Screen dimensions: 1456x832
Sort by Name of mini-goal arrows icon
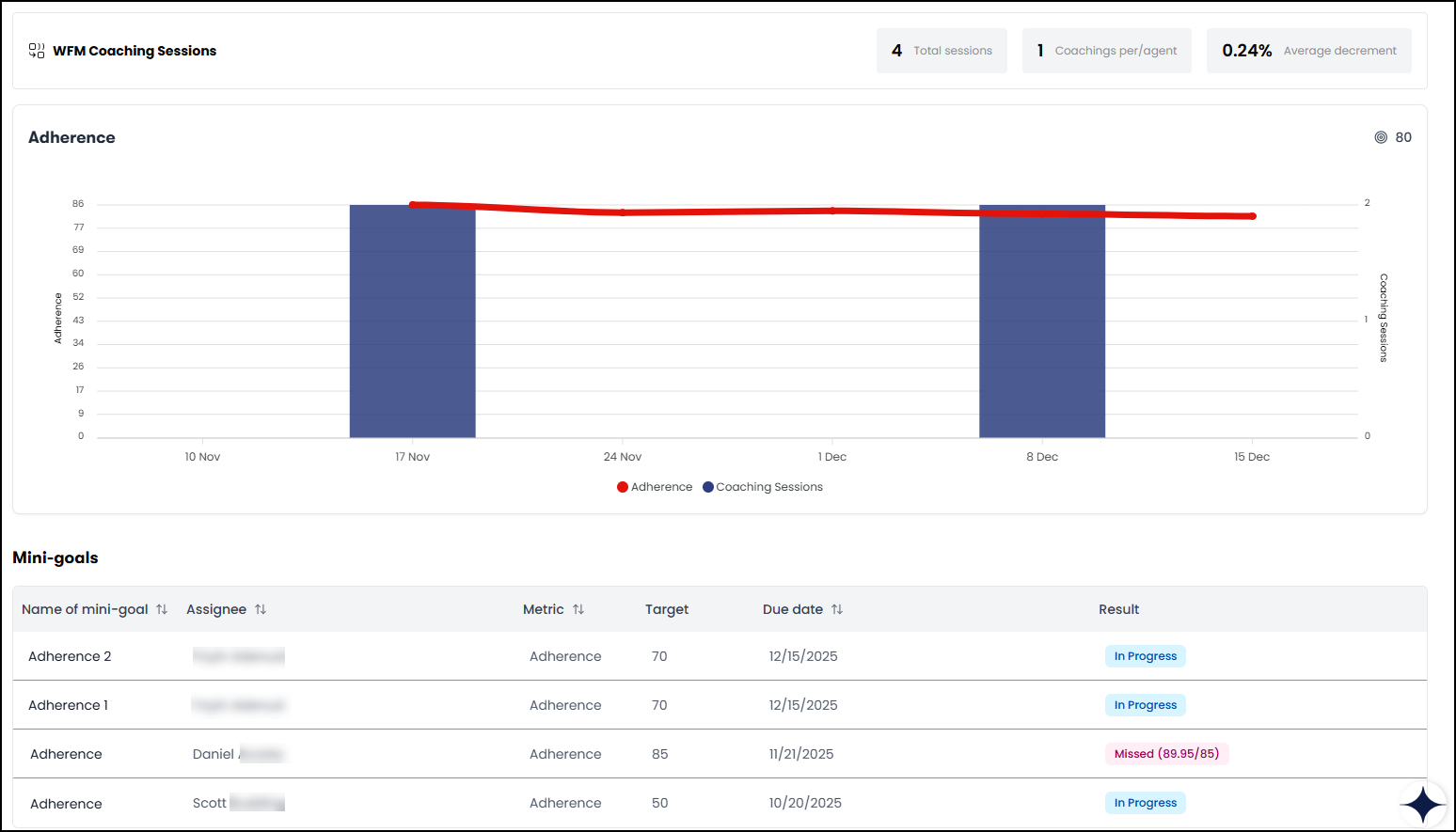click(162, 609)
